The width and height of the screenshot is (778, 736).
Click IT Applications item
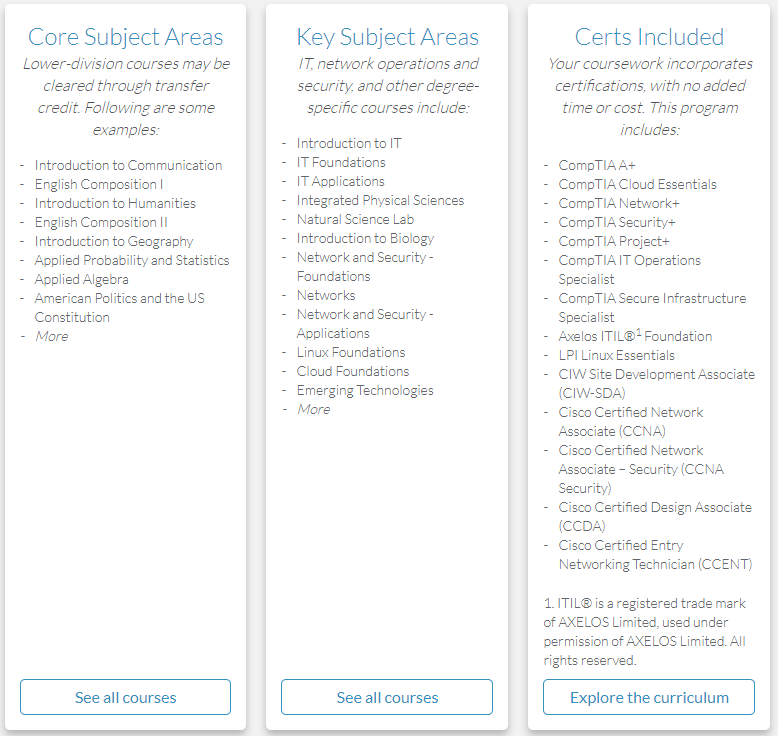pyautogui.click(x=340, y=181)
